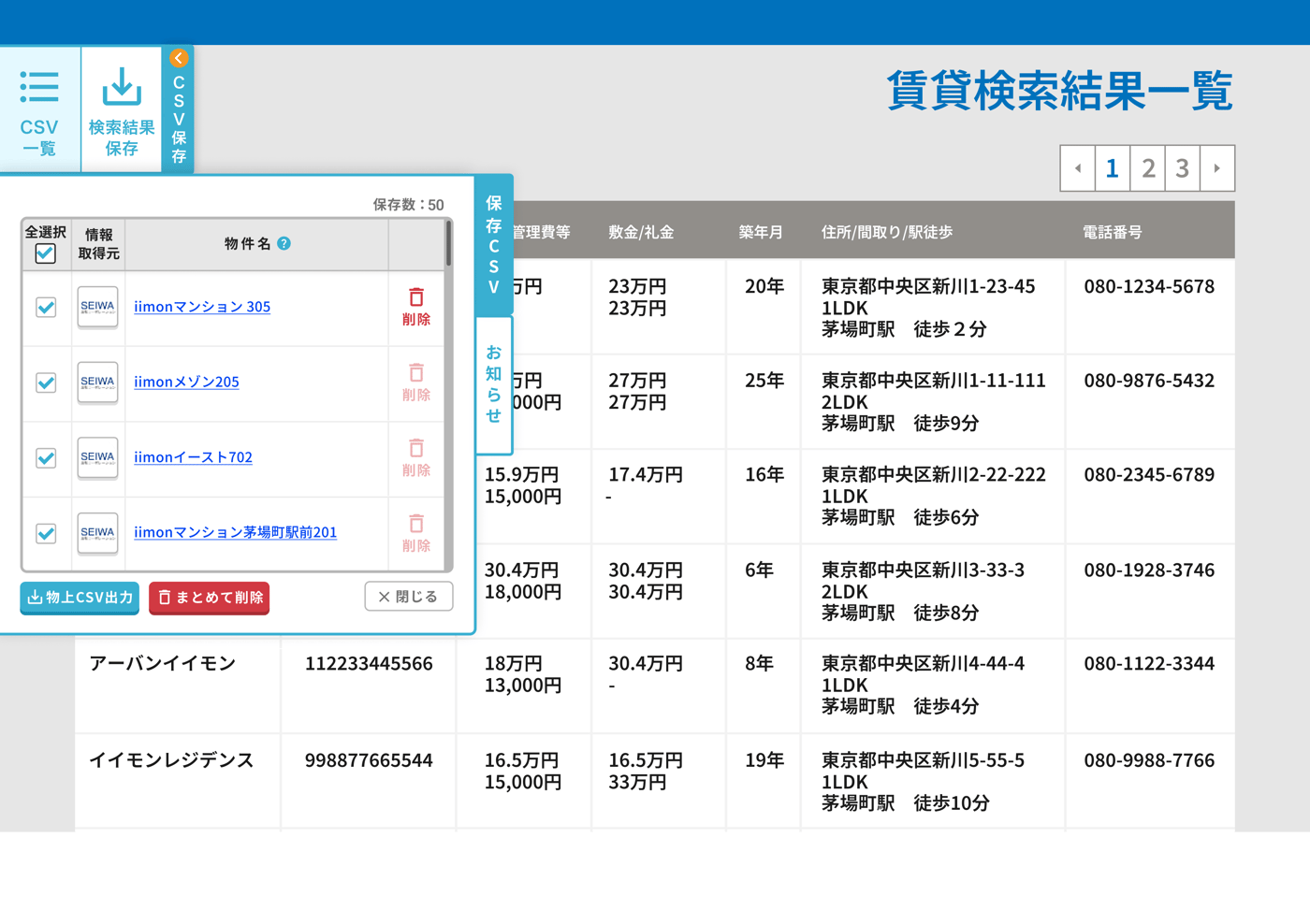The height and width of the screenshot is (924, 1310).
Task: Delete iimonマンション 305 with trash icon
Action: pyautogui.click(x=416, y=307)
